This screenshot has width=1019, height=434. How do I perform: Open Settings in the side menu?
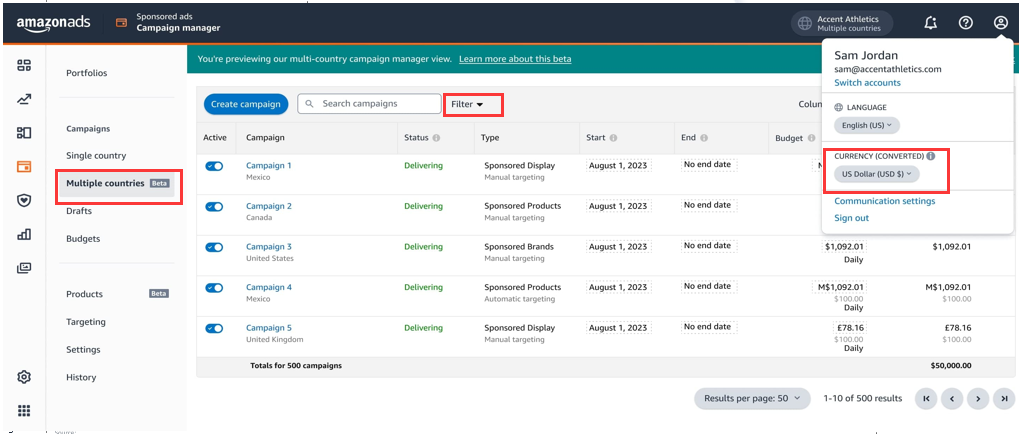point(83,350)
